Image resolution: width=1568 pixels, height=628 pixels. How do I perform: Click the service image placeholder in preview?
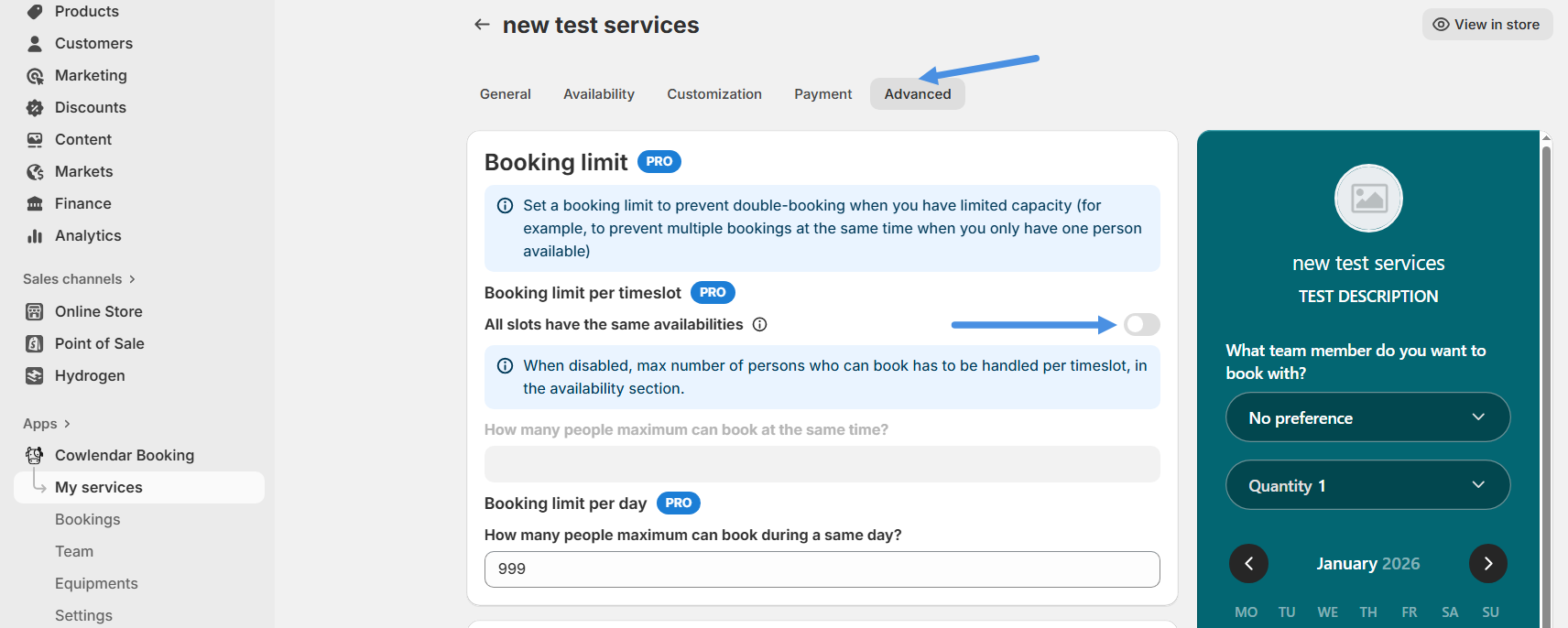click(1368, 199)
